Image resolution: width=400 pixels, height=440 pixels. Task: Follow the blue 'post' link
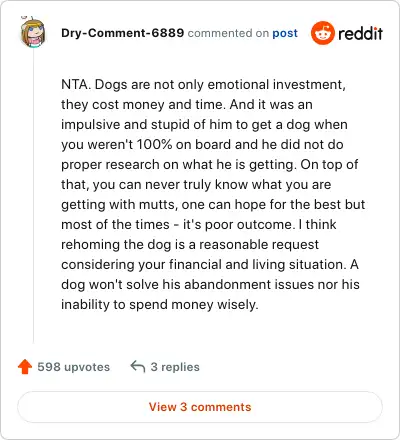285,33
